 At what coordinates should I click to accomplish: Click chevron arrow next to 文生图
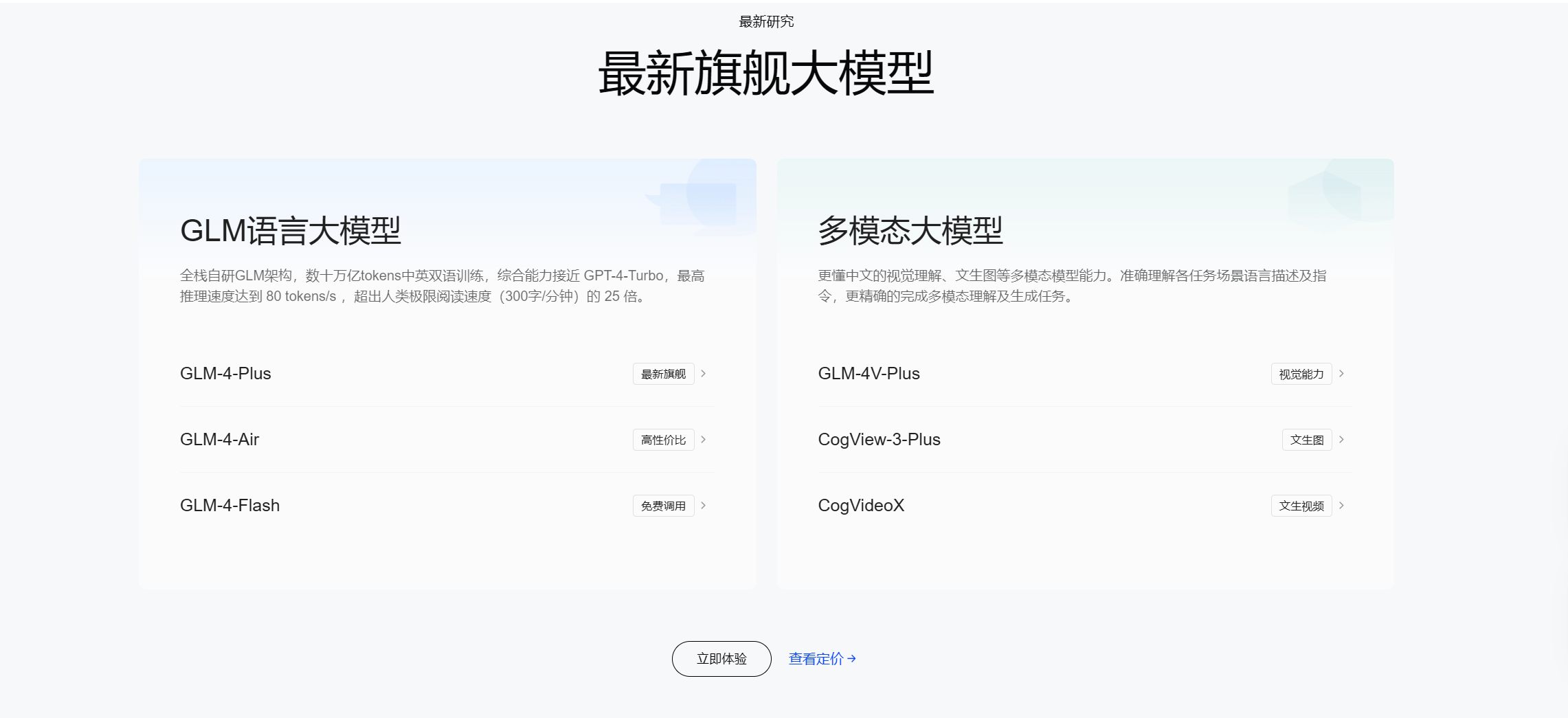1341,440
